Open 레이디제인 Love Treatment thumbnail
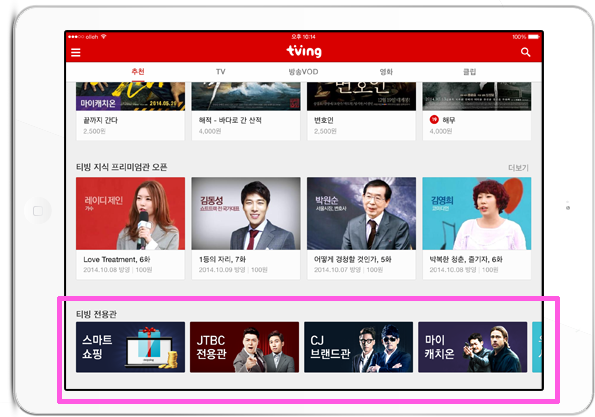 131,213
